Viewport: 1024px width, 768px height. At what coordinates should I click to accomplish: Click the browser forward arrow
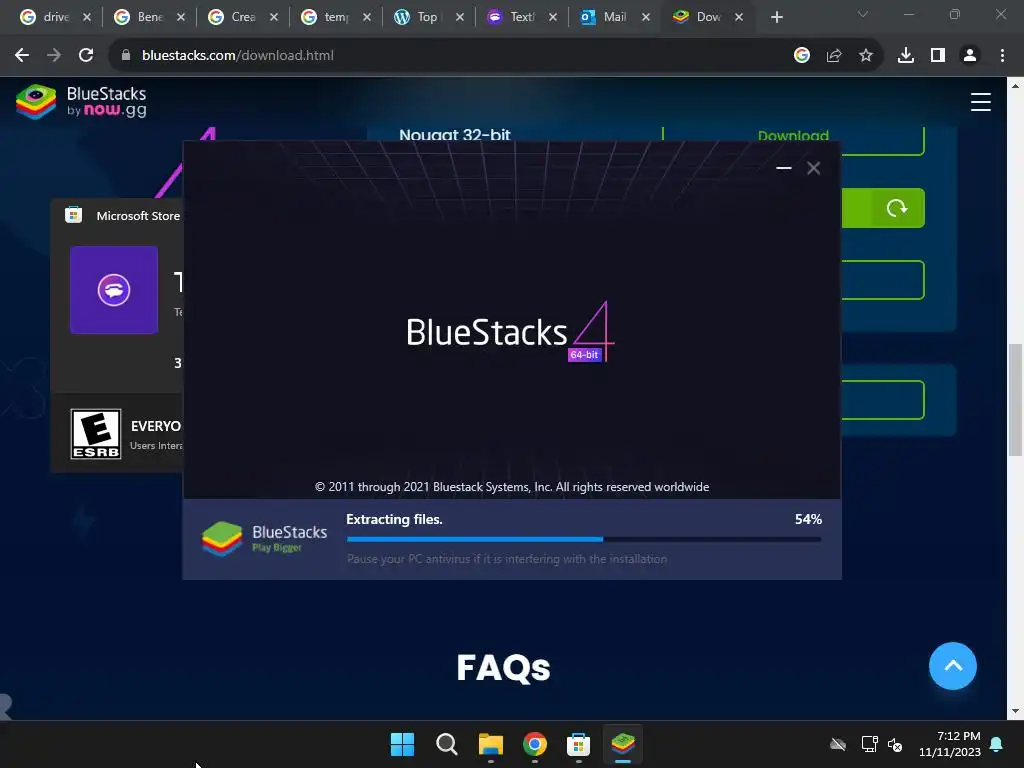point(54,56)
